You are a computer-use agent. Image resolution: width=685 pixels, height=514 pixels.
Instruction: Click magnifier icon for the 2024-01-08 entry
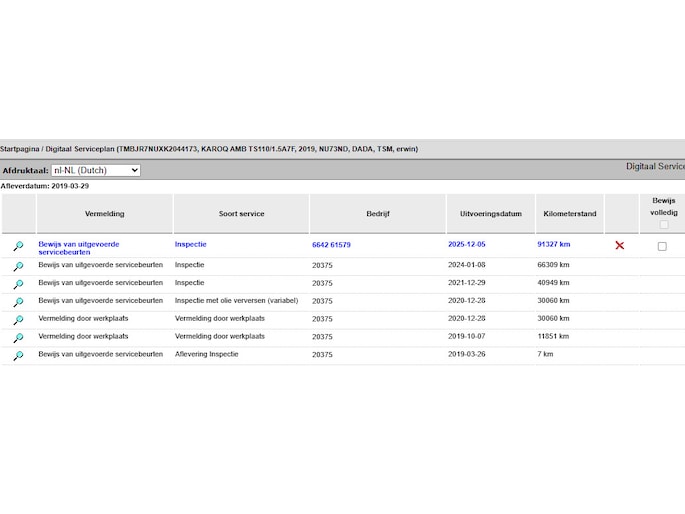18,266
